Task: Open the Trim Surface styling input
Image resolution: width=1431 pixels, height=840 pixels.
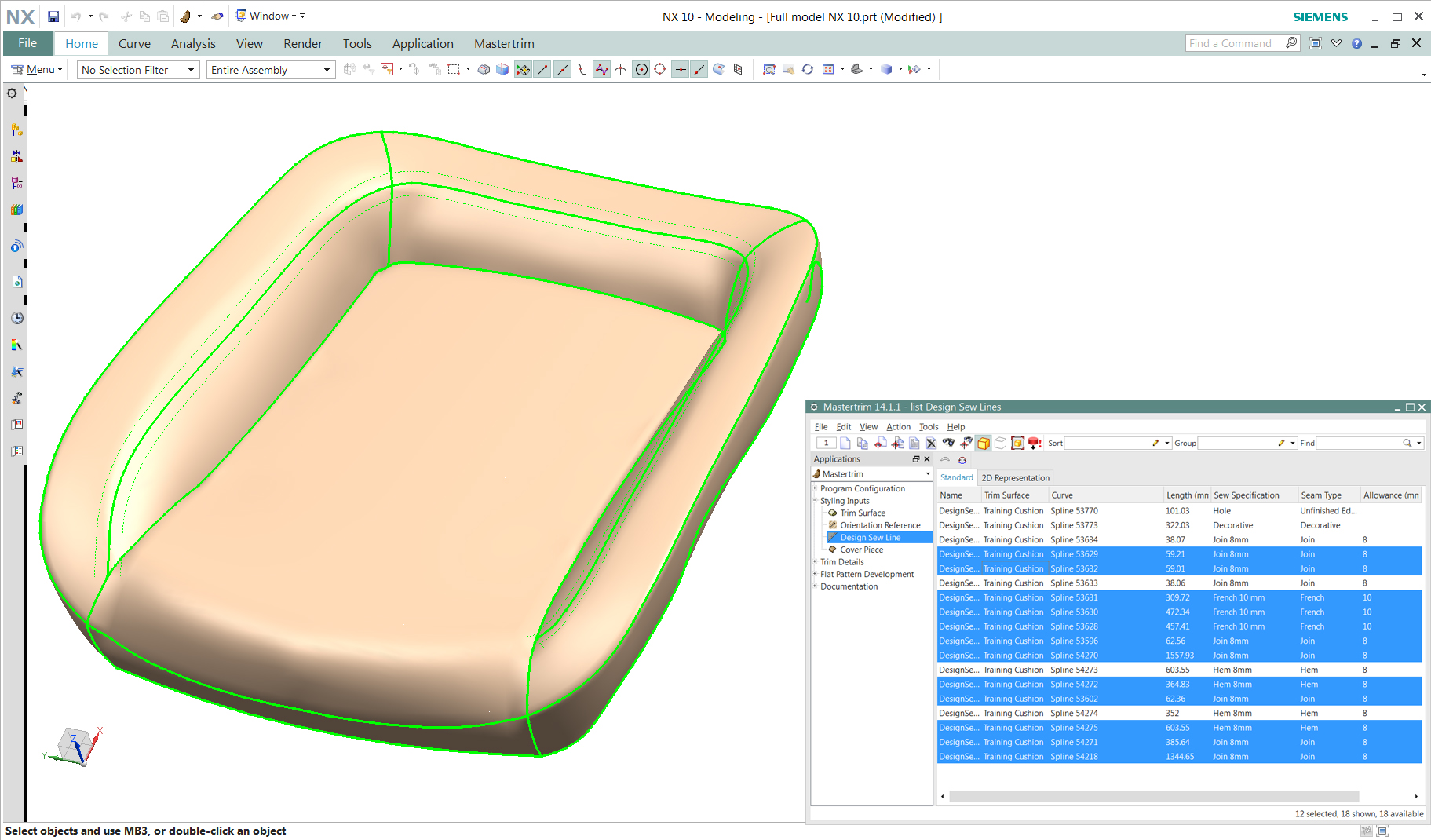Action: [863, 513]
